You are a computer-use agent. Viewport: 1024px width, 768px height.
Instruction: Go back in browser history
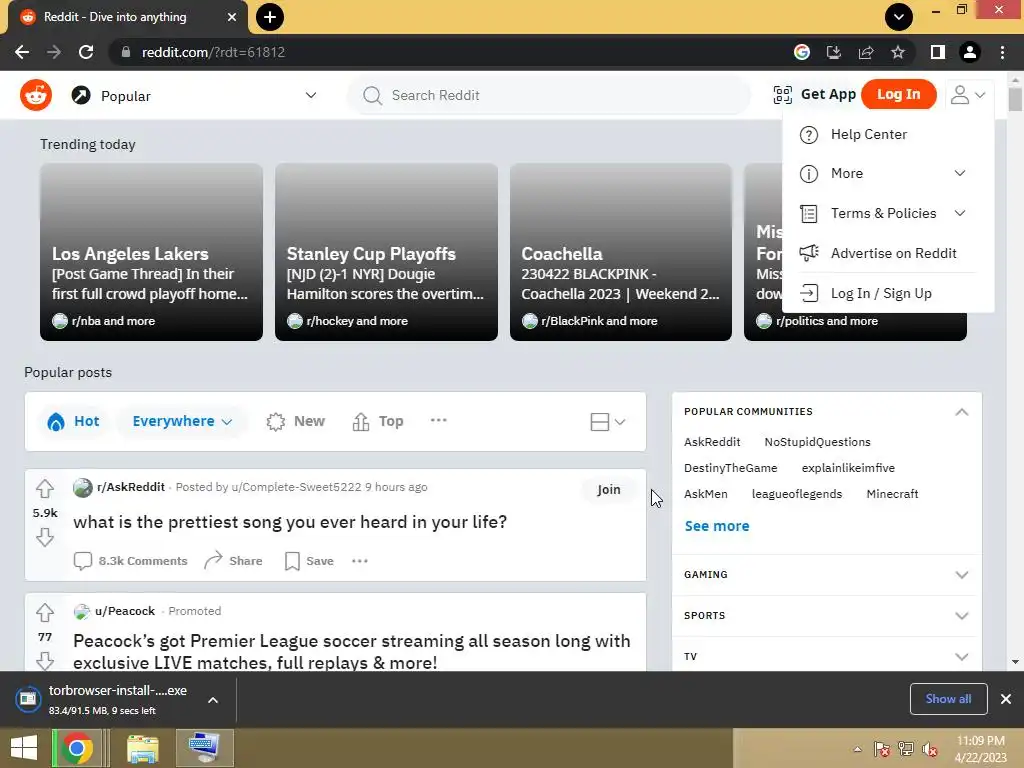(x=22, y=52)
